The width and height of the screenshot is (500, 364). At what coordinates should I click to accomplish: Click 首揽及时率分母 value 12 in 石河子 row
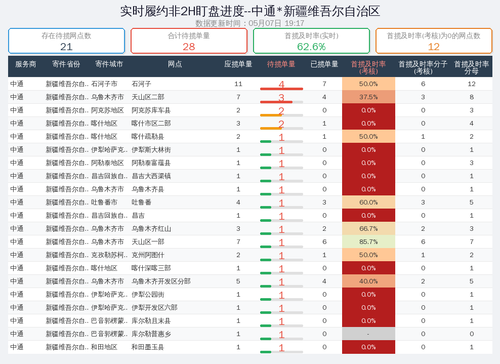click(471, 84)
